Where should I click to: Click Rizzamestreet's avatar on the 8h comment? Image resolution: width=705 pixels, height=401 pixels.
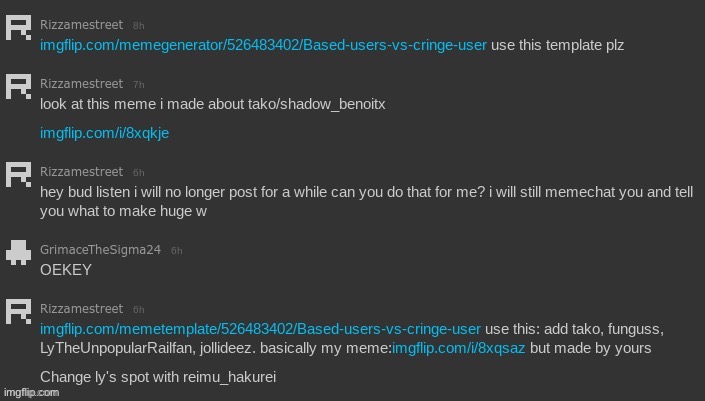18,27
